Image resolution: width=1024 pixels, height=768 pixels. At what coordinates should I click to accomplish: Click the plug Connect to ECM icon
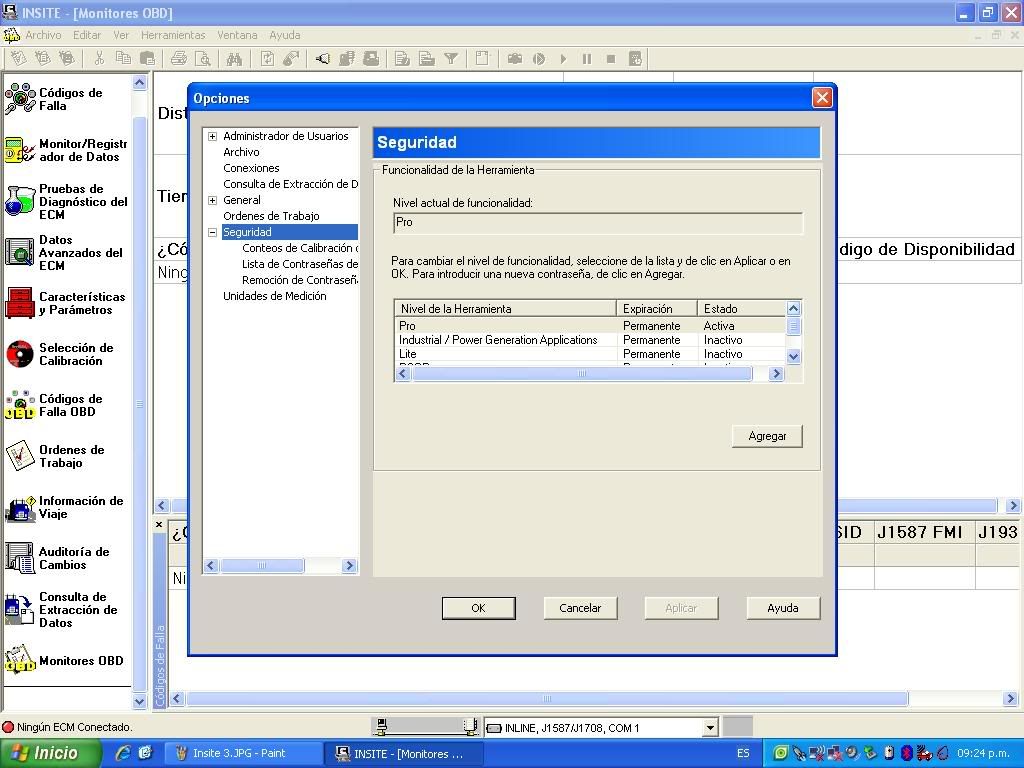(322, 59)
